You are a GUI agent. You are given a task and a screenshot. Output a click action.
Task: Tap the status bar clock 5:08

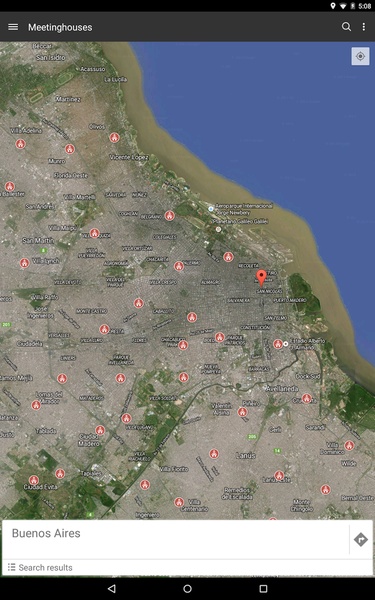pyautogui.click(x=365, y=6)
